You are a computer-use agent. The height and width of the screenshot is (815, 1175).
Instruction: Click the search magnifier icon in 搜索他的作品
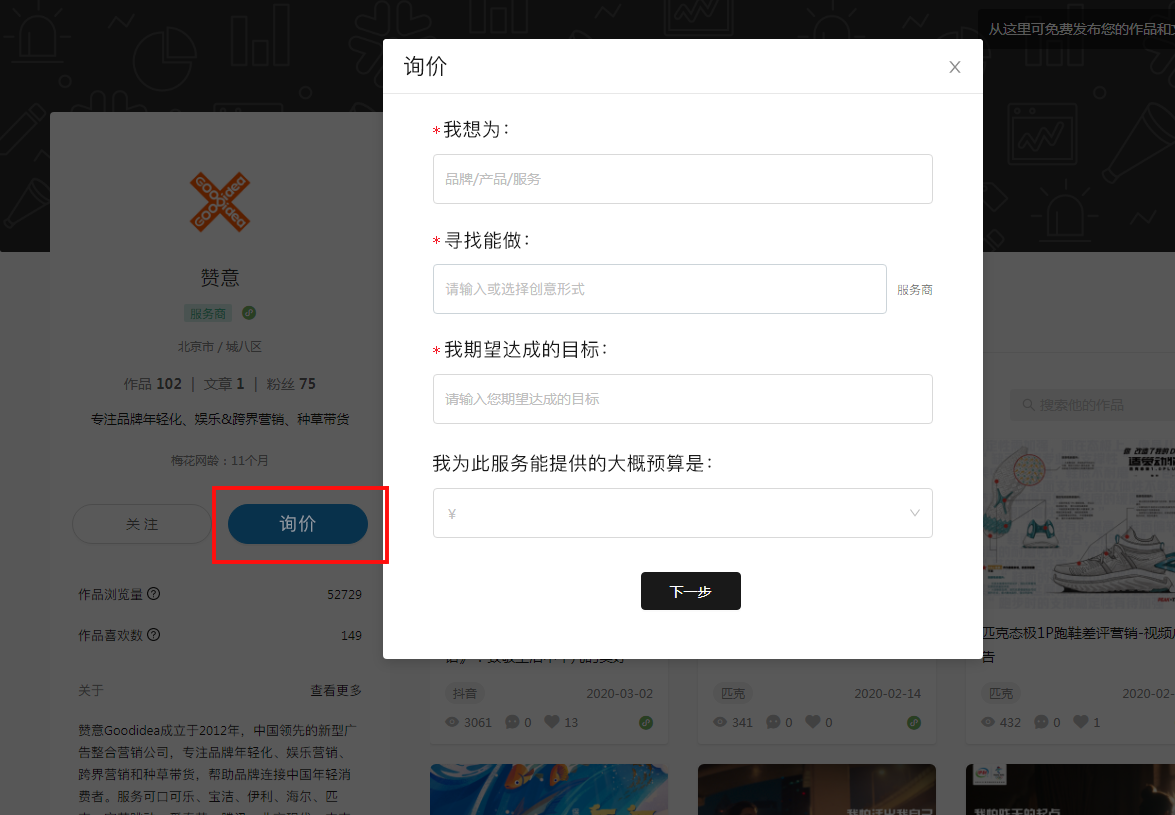tap(1026, 405)
